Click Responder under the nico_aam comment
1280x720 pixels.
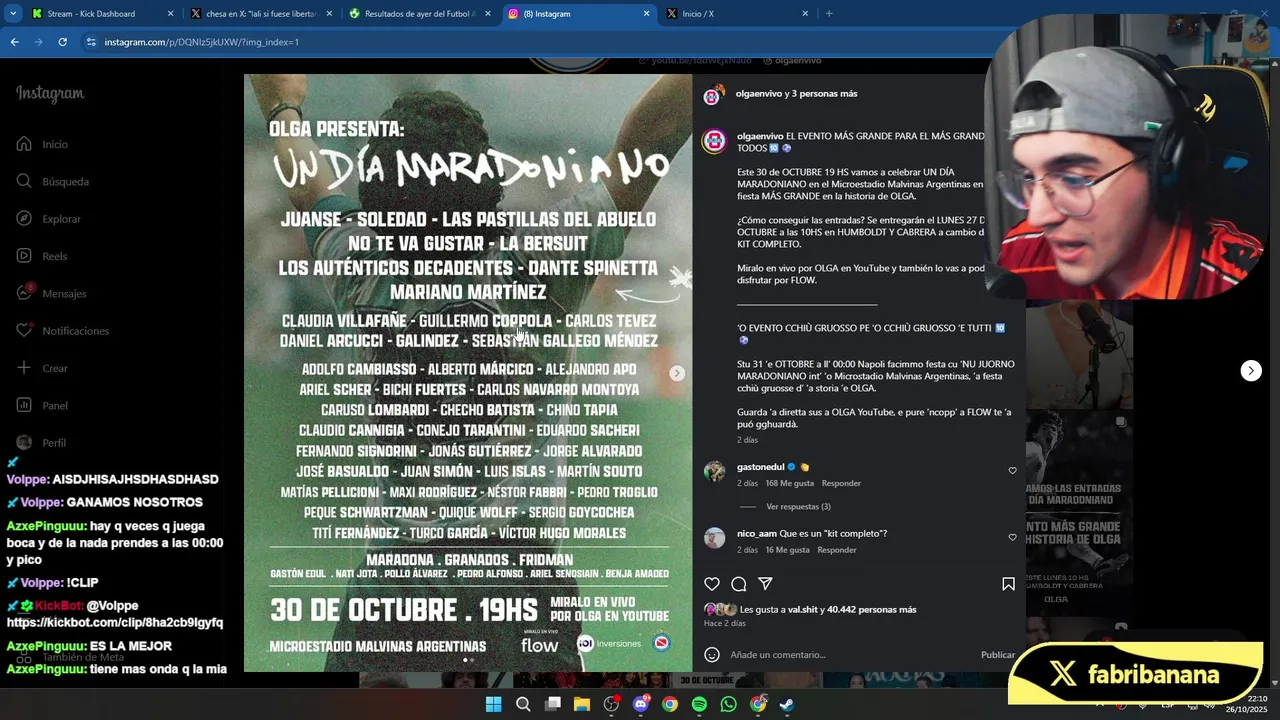(x=837, y=550)
